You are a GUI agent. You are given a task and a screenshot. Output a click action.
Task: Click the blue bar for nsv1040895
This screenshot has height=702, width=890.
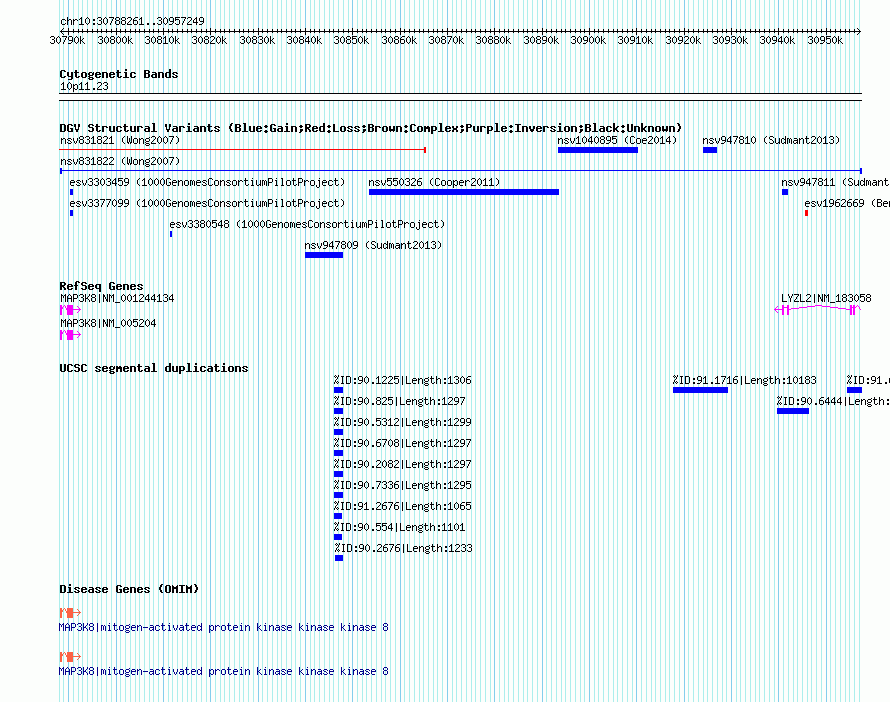pyautogui.click(x=598, y=150)
